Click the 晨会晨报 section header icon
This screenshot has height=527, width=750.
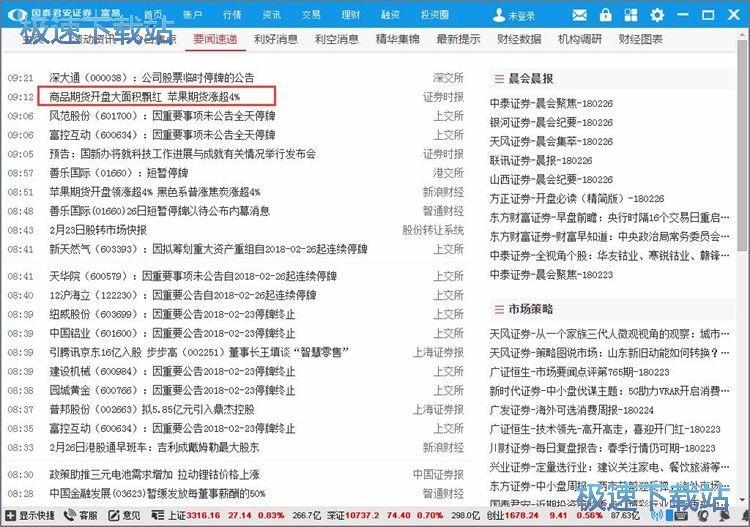click(499, 79)
